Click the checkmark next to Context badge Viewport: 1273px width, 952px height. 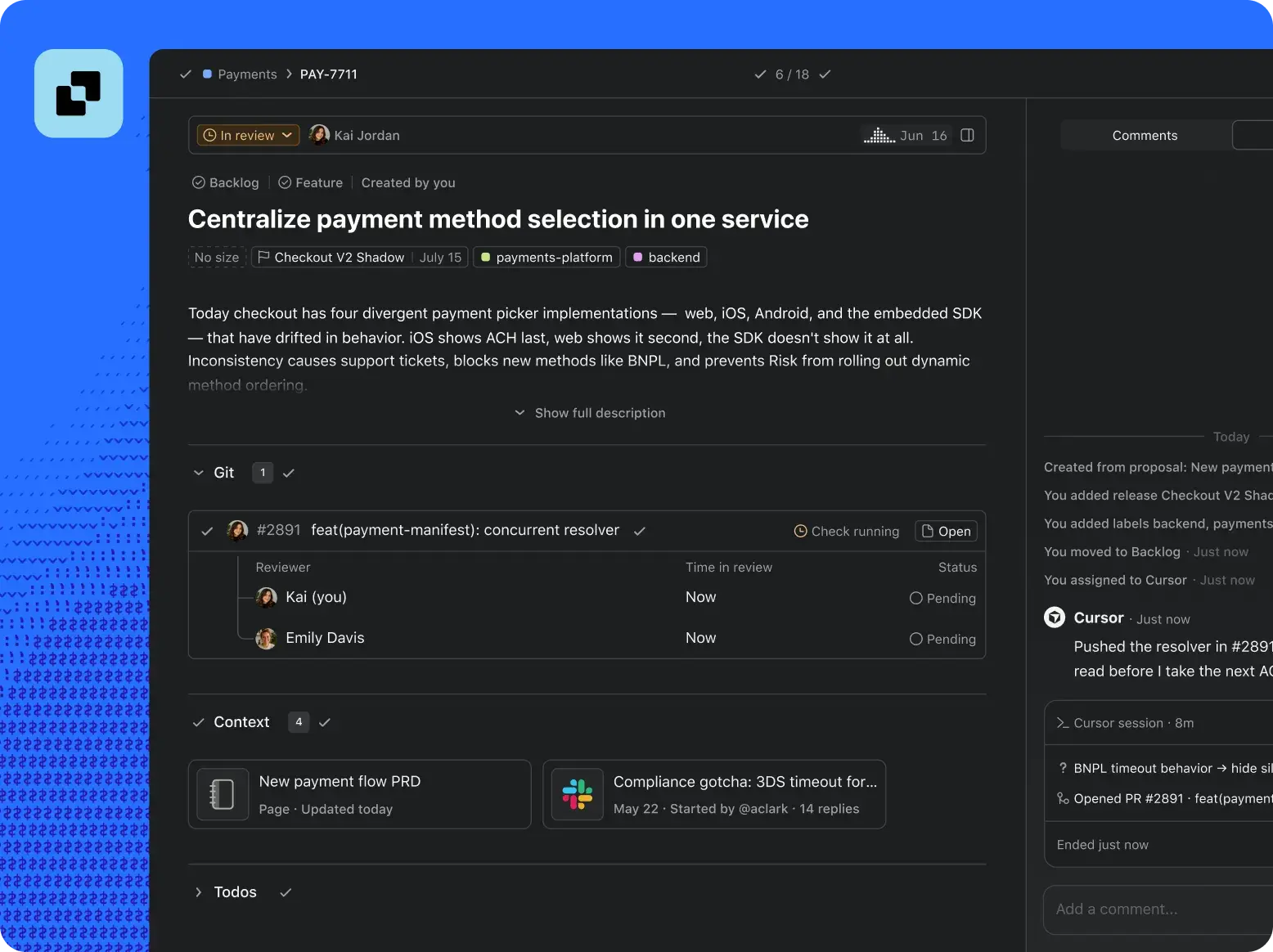pos(325,722)
